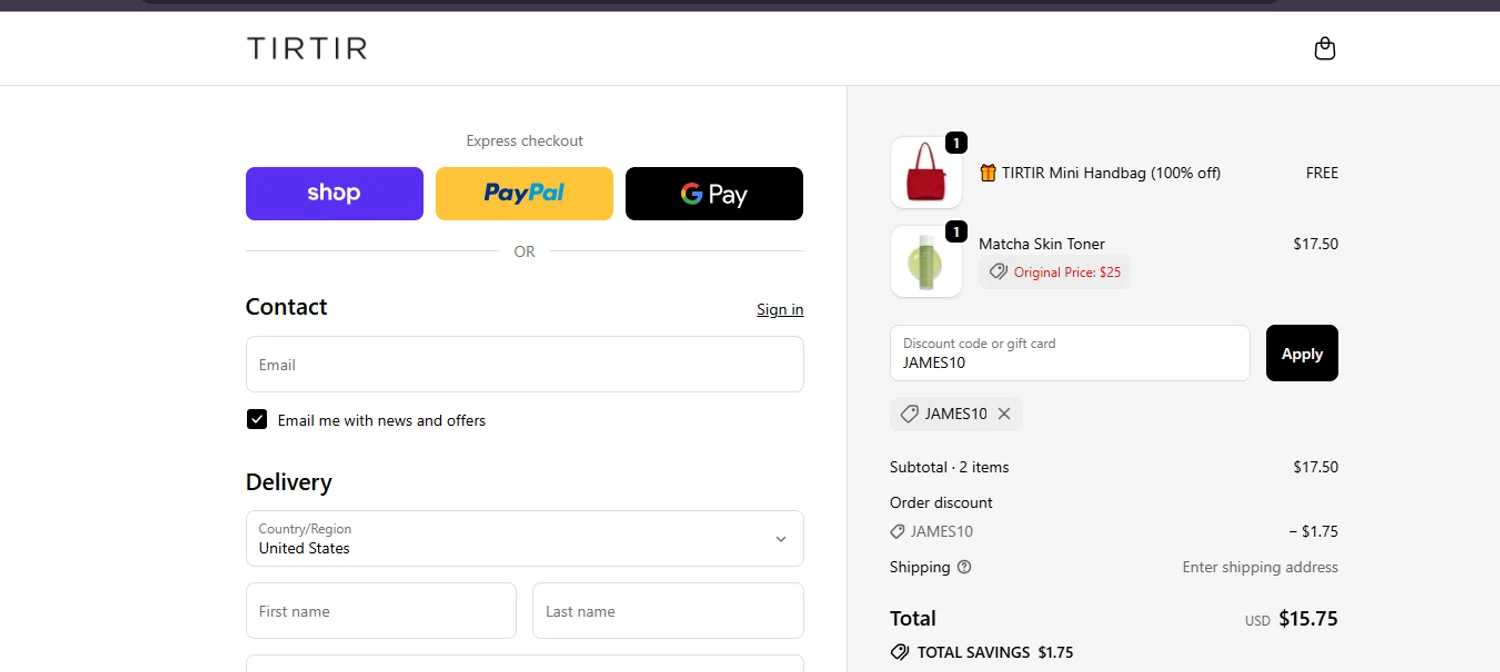Image resolution: width=1500 pixels, height=672 pixels.
Task: Click the Last name field
Action: tap(668, 611)
